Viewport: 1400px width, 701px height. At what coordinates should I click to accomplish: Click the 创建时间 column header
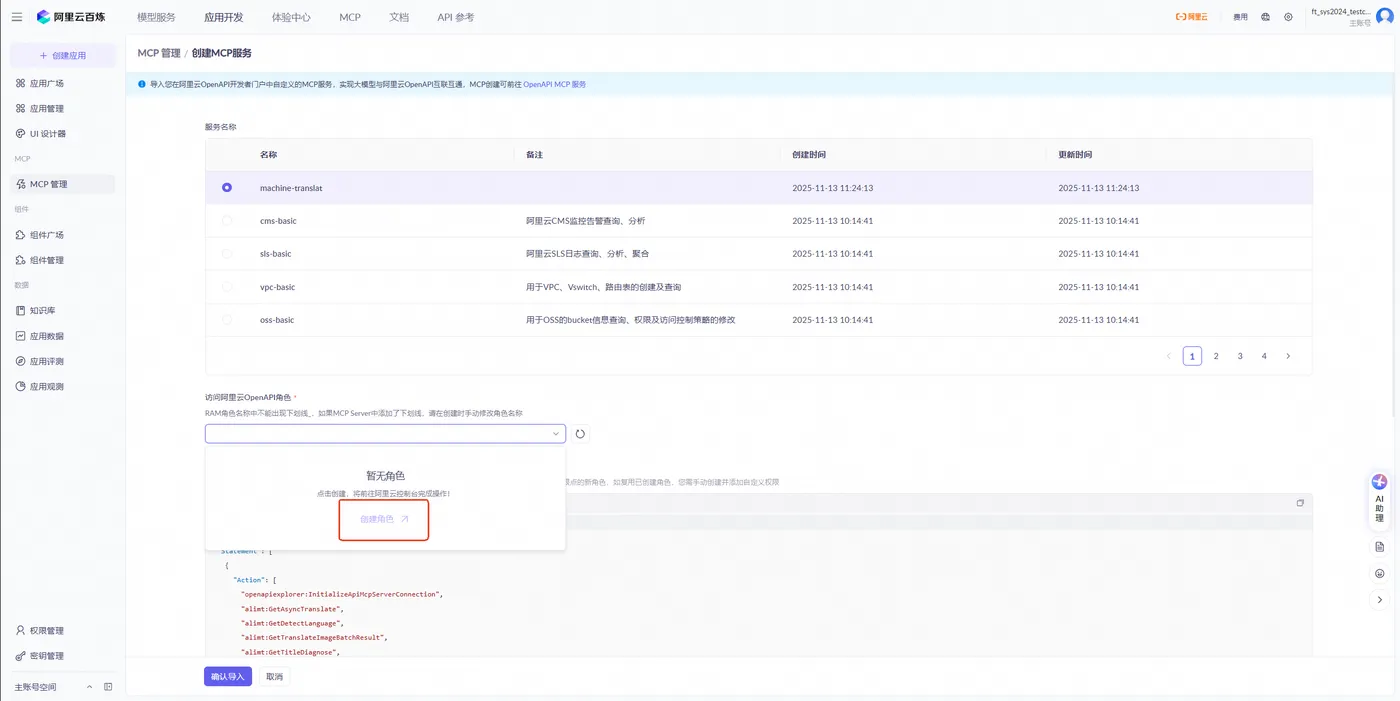[809, 155]
